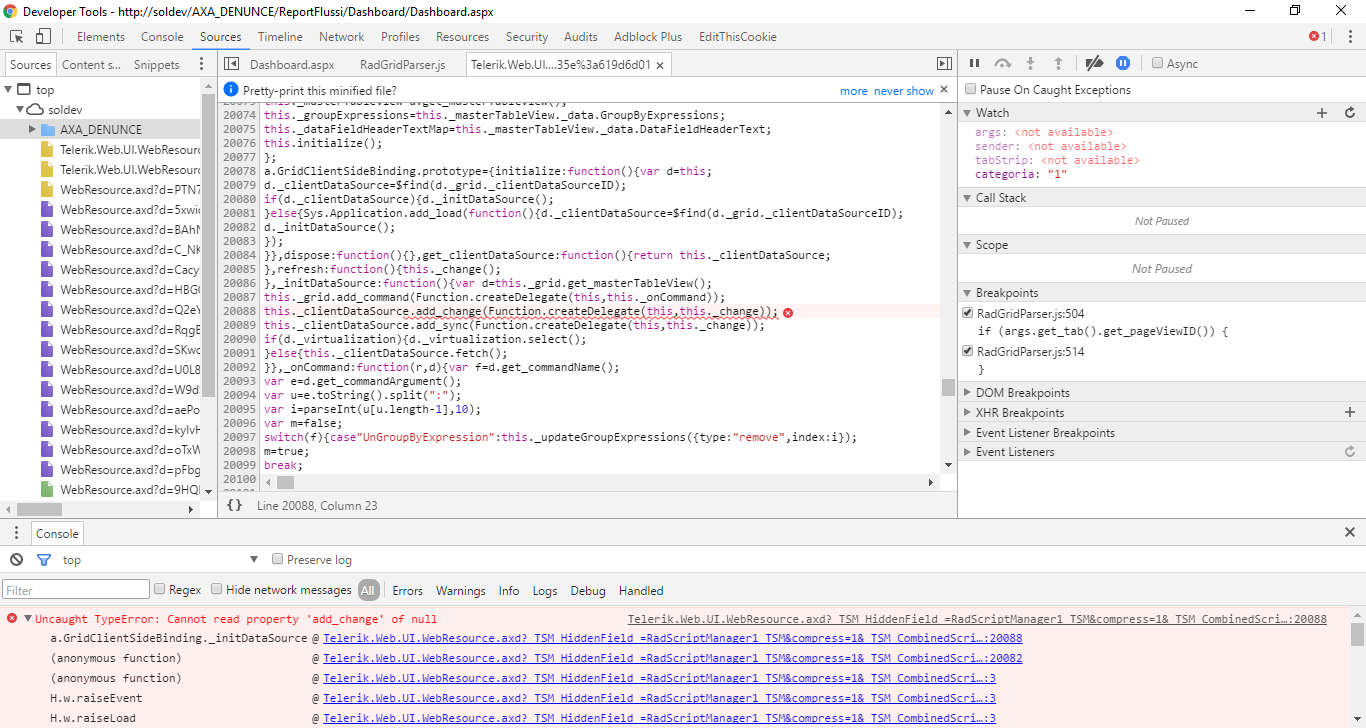Add a new watch expression
The image size is (1366, 728).
point(1322,113)
